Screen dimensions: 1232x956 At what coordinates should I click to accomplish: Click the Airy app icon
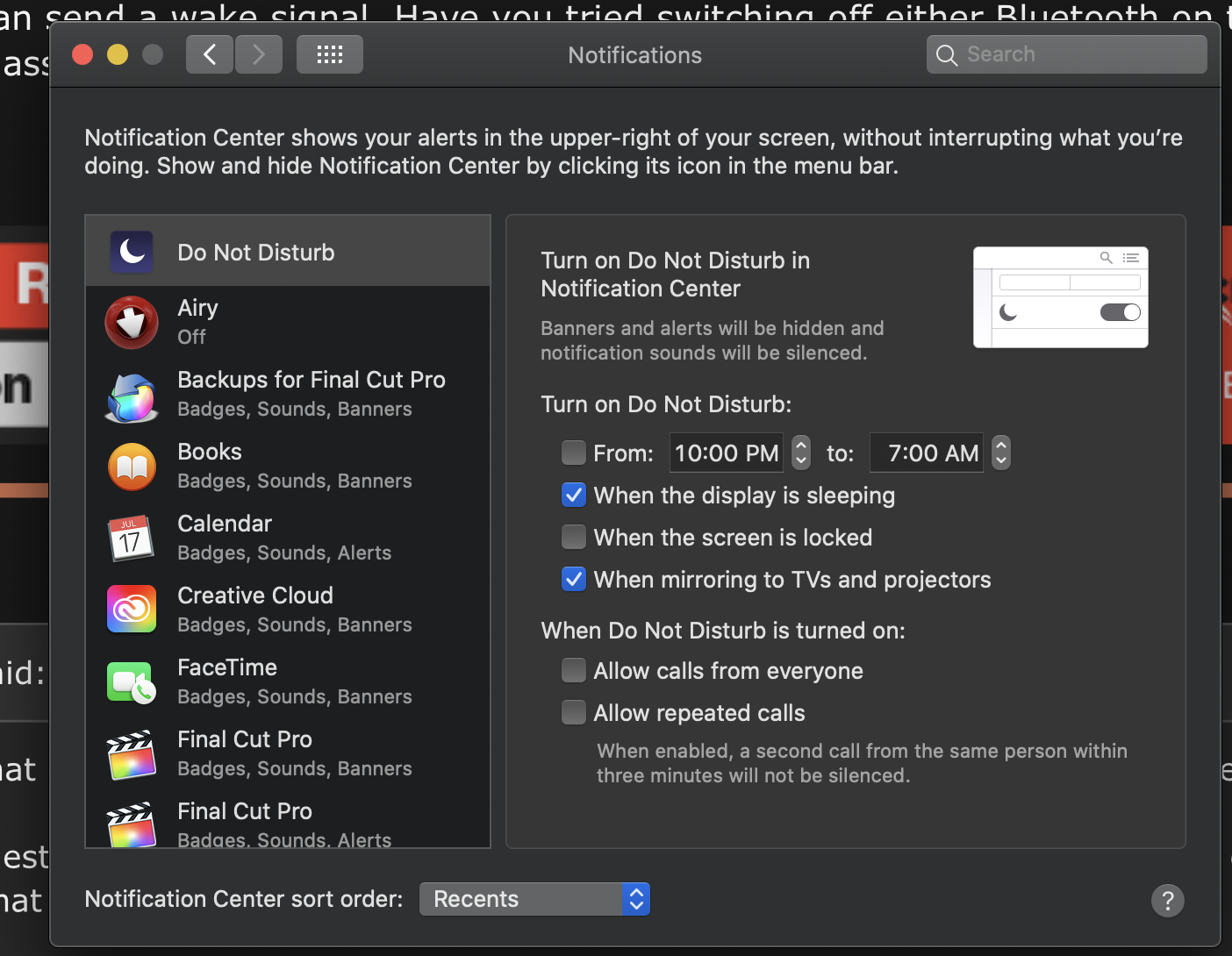[x=132, y=323]
